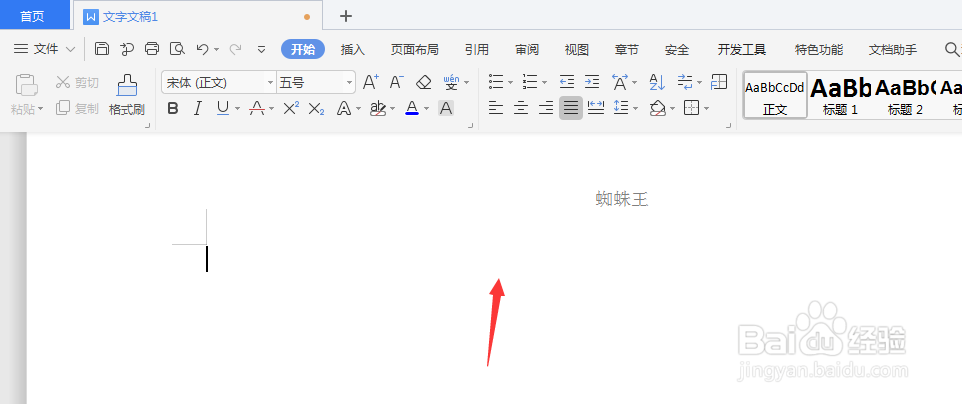The image size is (962, 404).
Task: Click the numbered list icon
Action: pyautogui.click(x=529, y=81)
